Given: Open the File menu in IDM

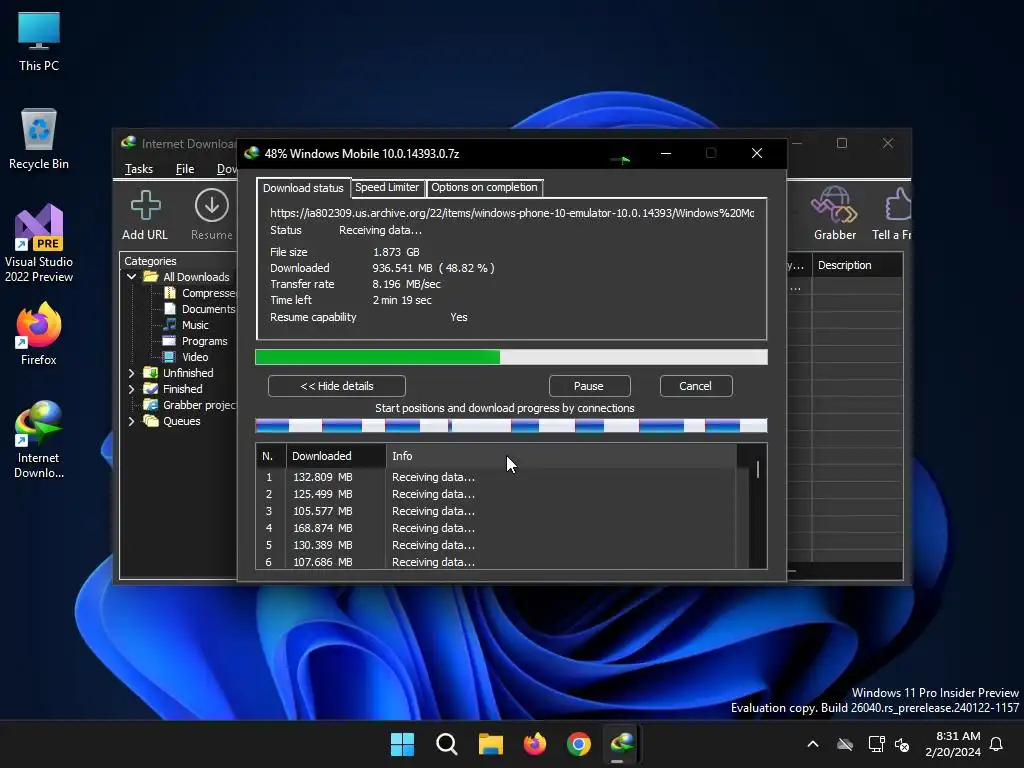Looking at the screenshot, I should (185, 169).
